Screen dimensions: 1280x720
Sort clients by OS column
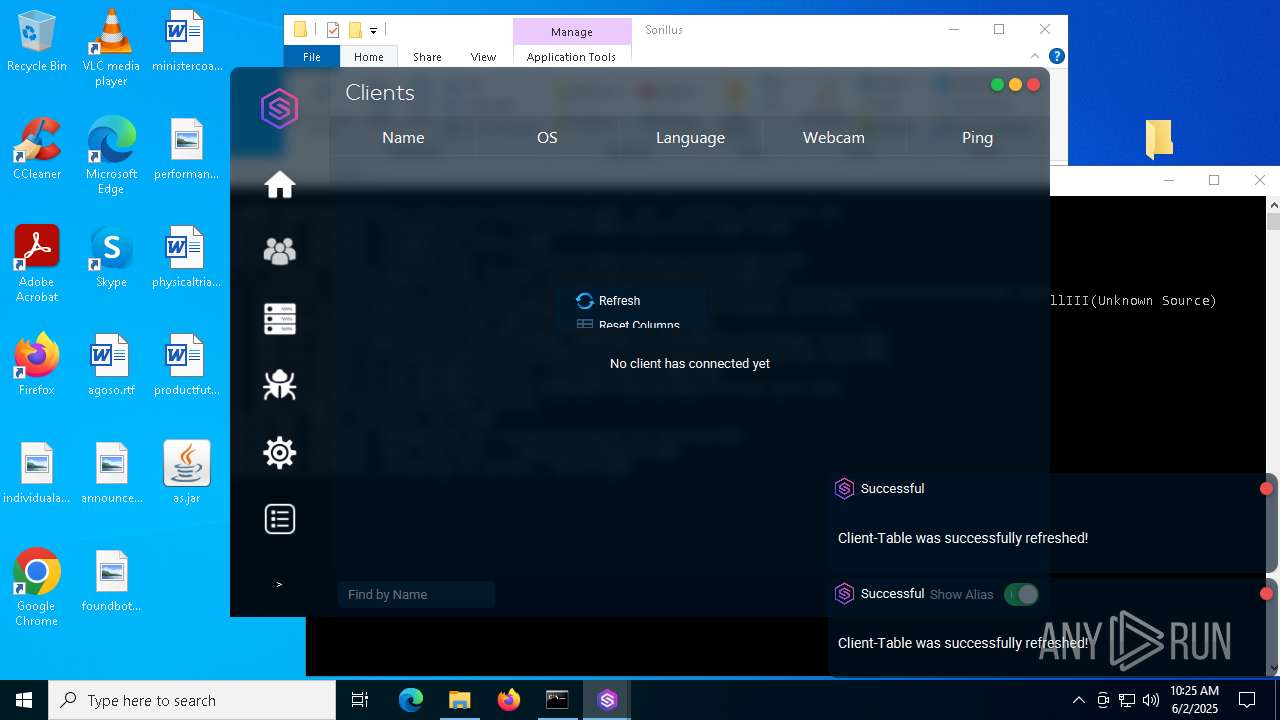coord(547,138)
